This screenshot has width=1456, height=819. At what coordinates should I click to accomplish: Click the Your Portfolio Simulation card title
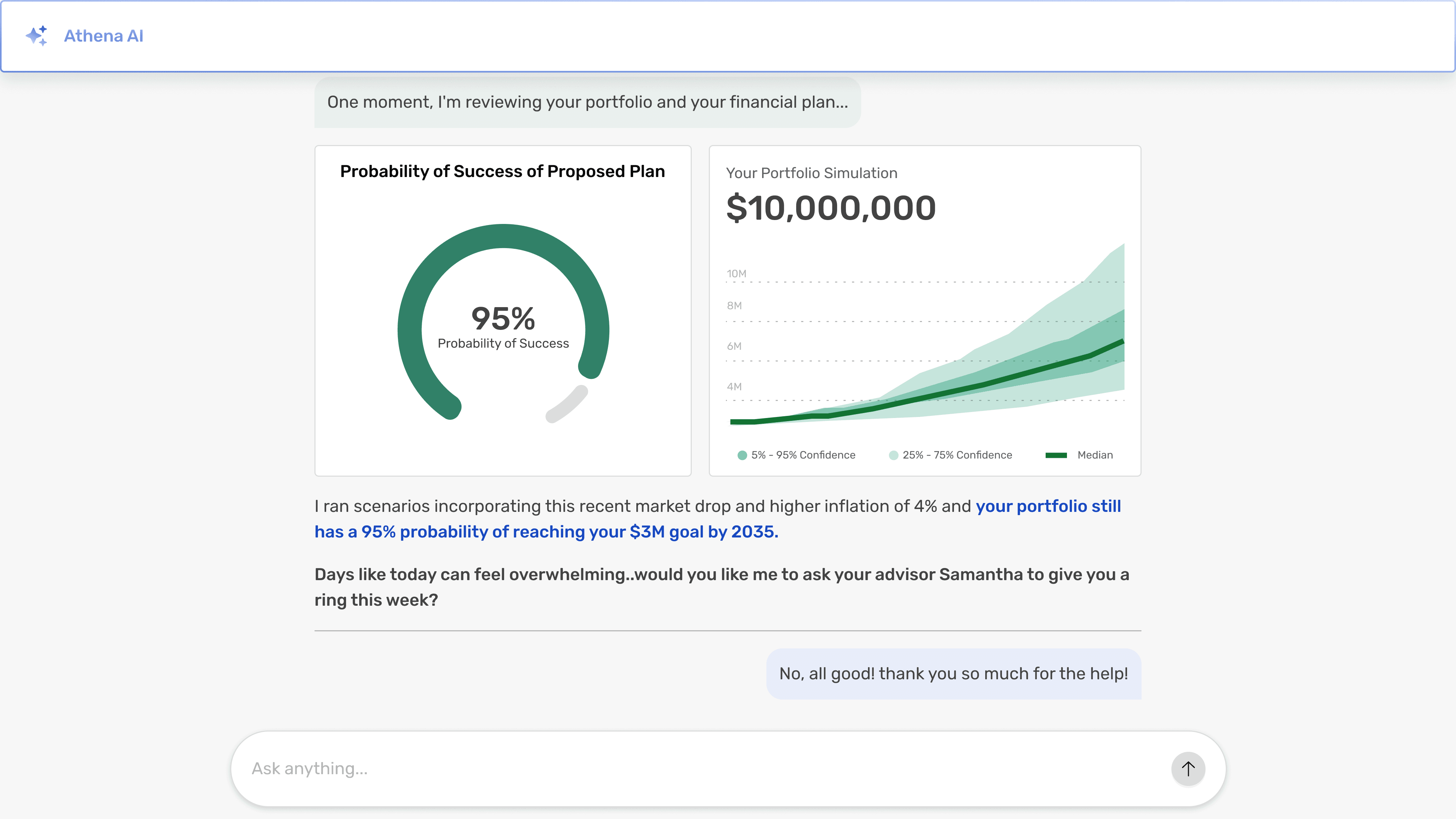click(x=811, y=173)
